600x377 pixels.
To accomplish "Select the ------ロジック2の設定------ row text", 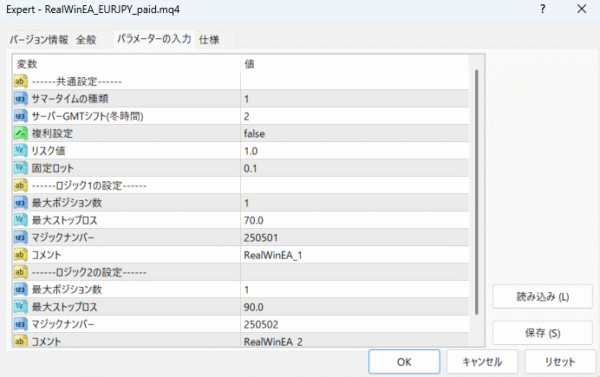I will pos(89,272).
